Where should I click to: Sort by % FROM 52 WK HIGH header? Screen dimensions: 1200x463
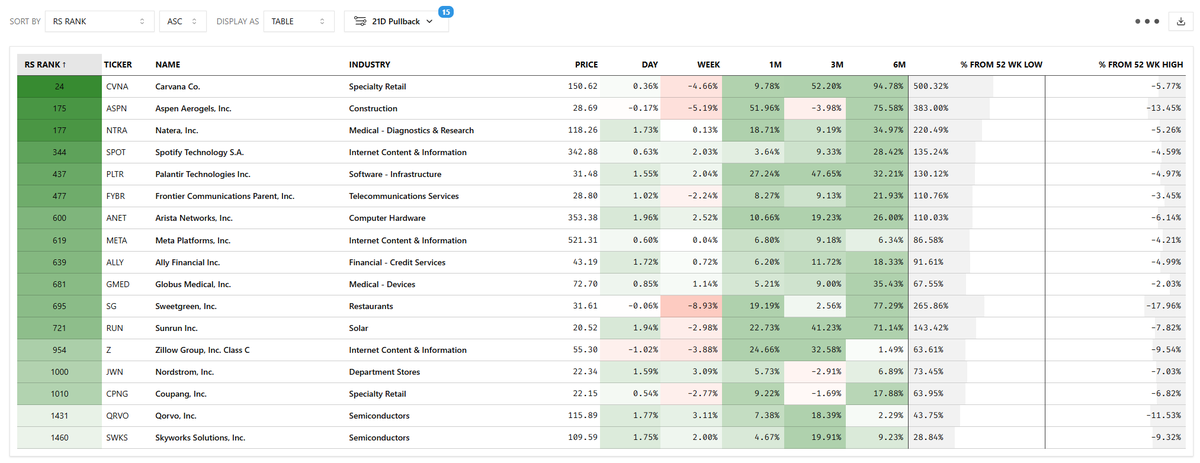[1140, 64]
